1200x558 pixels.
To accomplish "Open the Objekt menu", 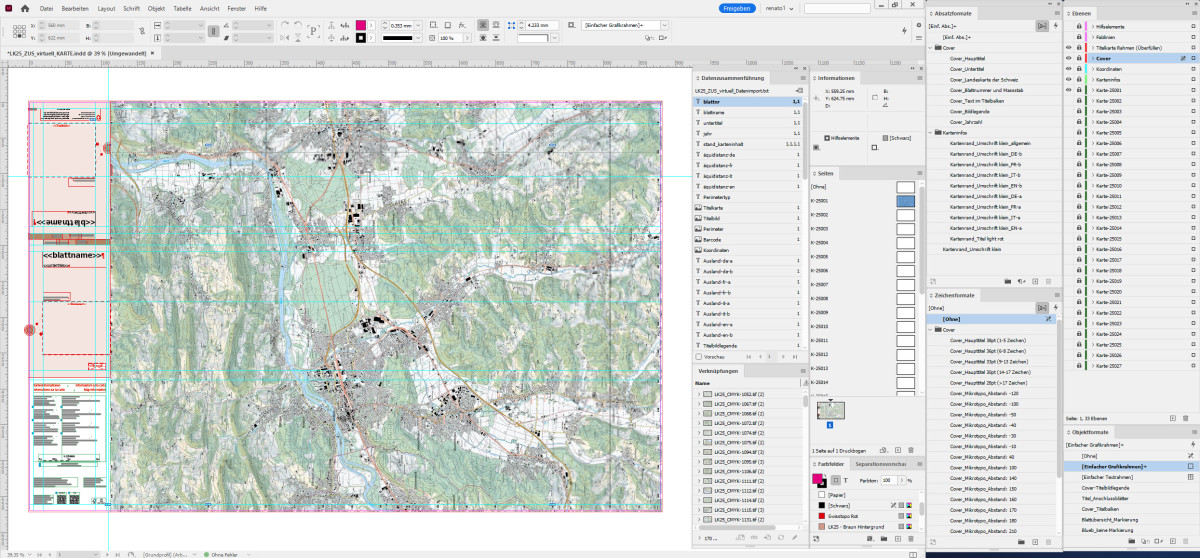I will 157,8.
